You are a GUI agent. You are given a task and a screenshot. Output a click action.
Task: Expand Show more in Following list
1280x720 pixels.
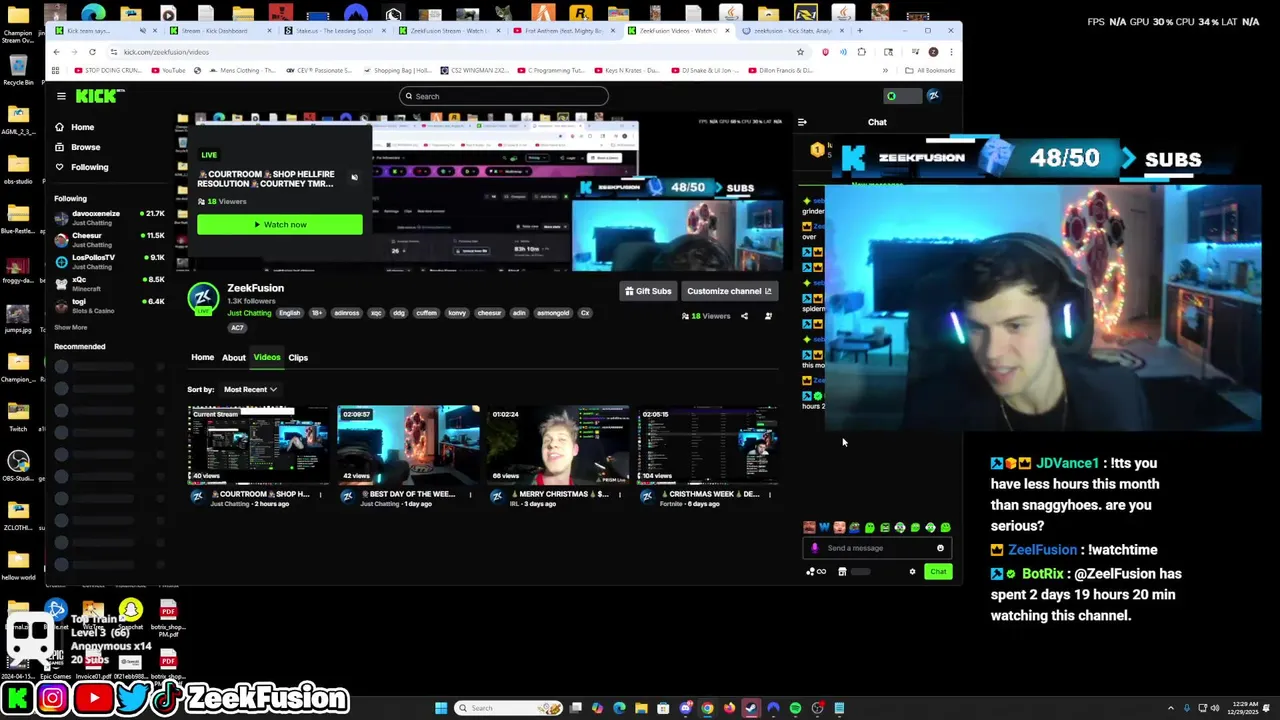[x=70, y=327]
